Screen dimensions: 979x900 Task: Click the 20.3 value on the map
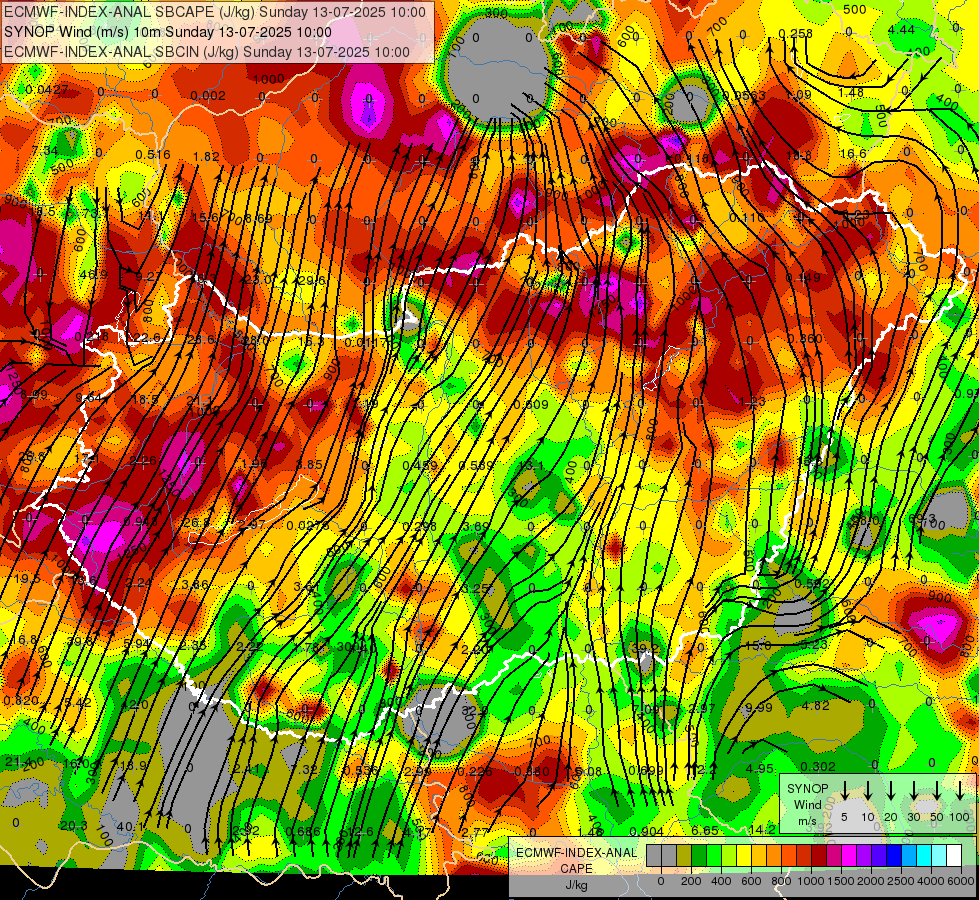coord(74,826)
